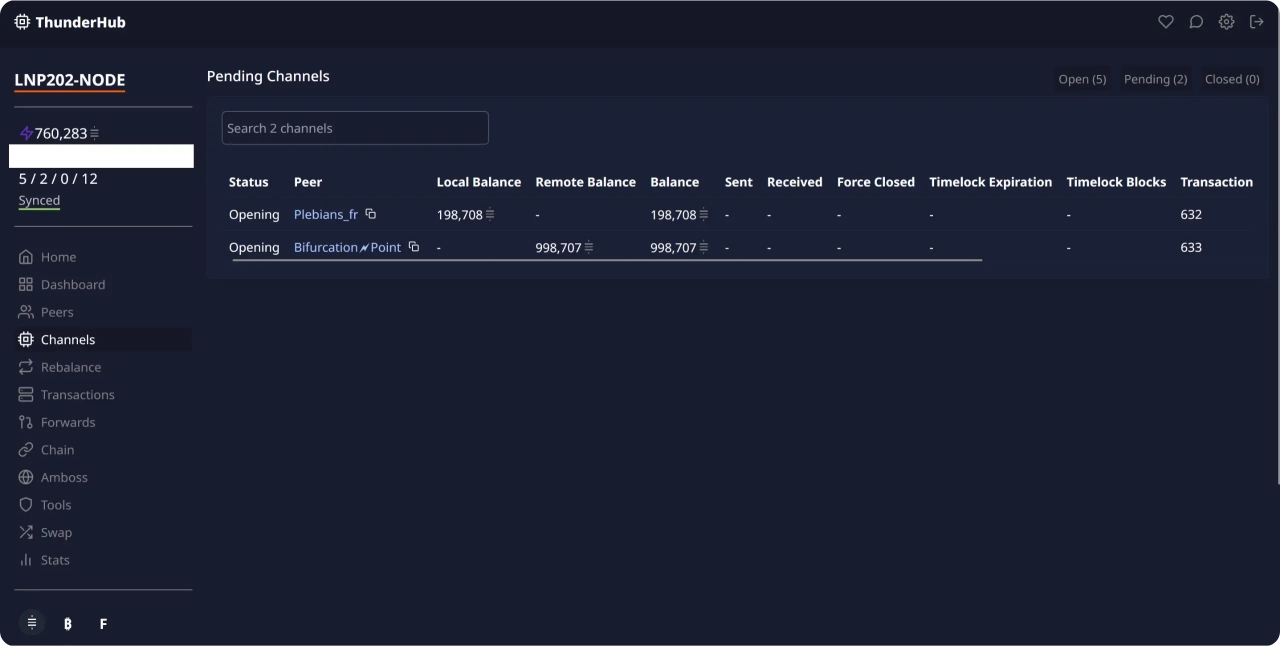Click the Search 2 channels field
Image resolution: width=1280 pixels, height=646 pixels.
click(x=355, y=128)
